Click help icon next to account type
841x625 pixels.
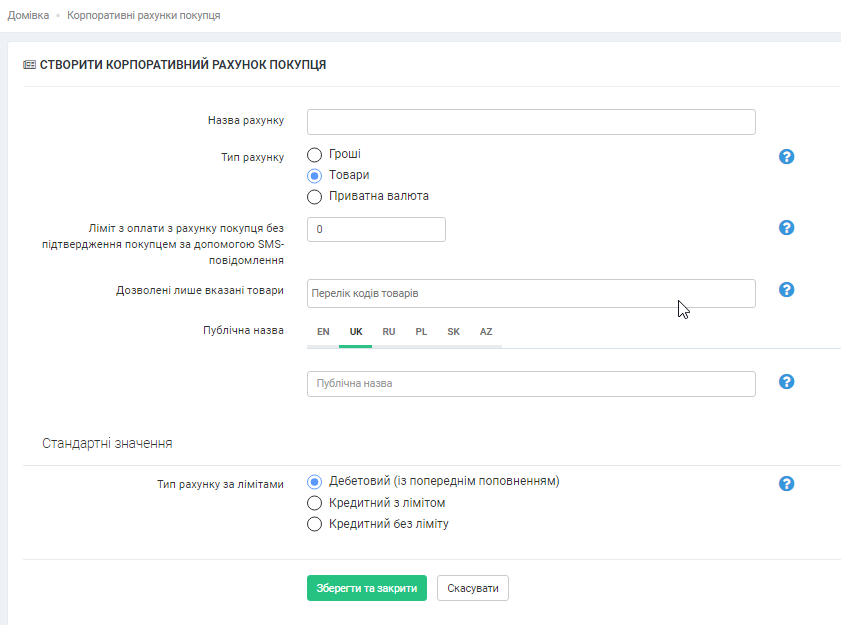[786, 157]
